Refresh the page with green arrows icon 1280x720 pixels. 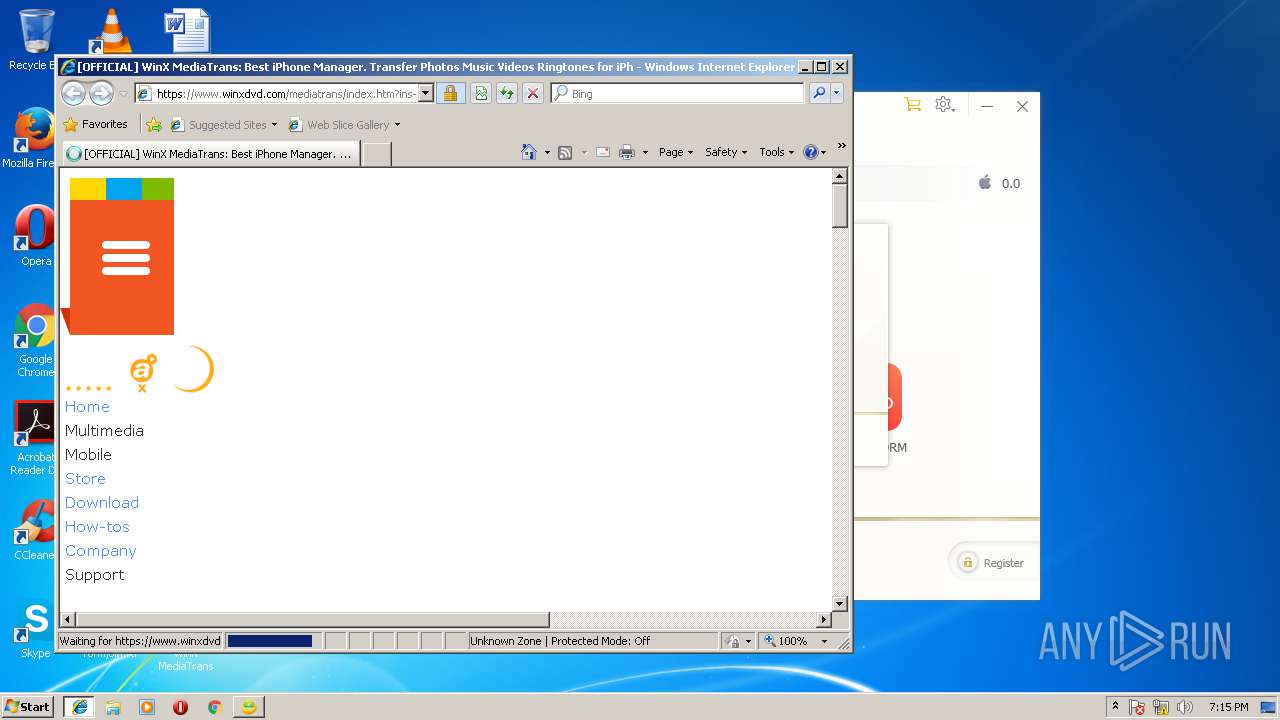pyautogui.click(x=507, y=93)
